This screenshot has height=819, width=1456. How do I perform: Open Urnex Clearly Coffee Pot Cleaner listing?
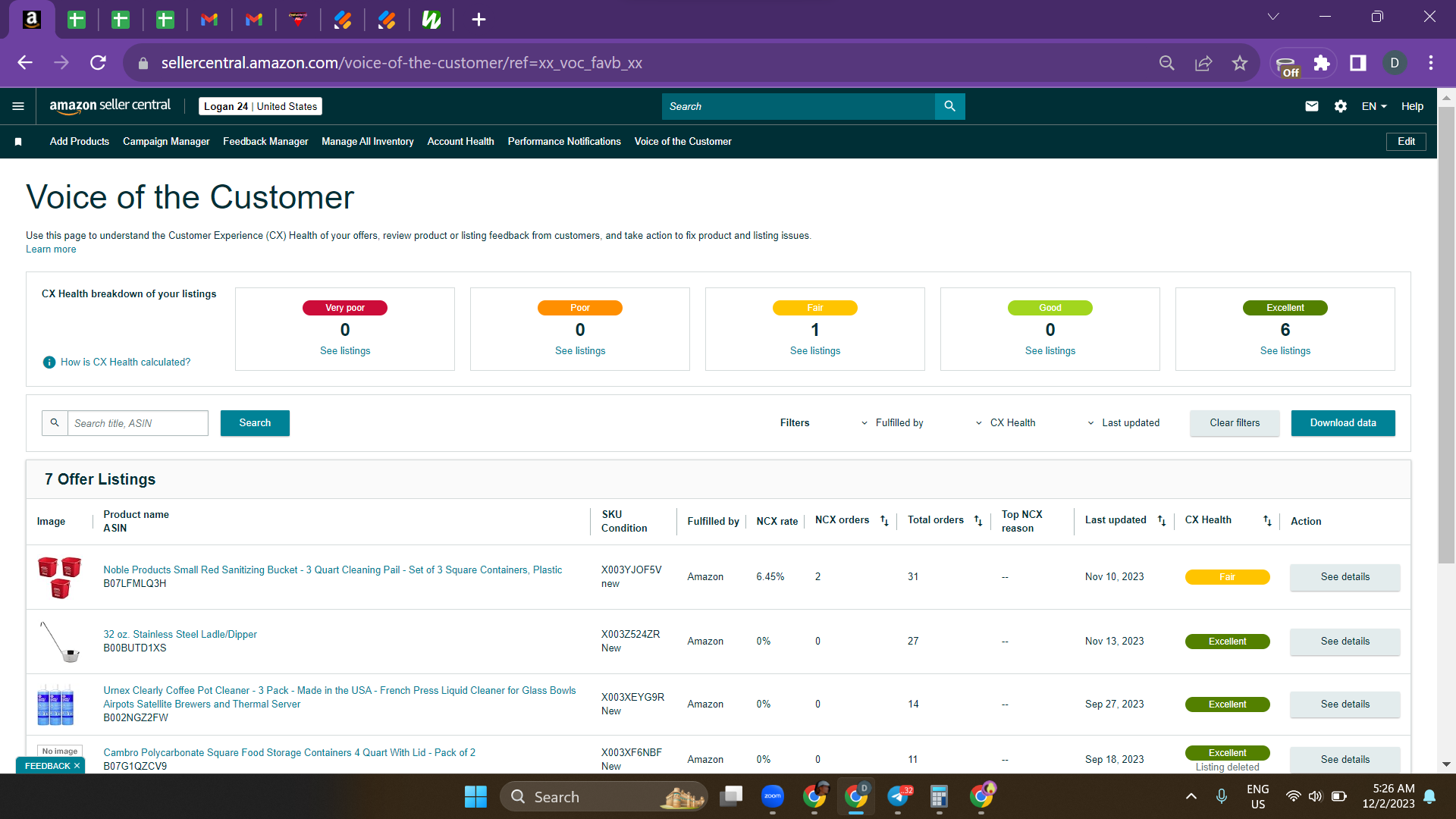pos(339,698)
